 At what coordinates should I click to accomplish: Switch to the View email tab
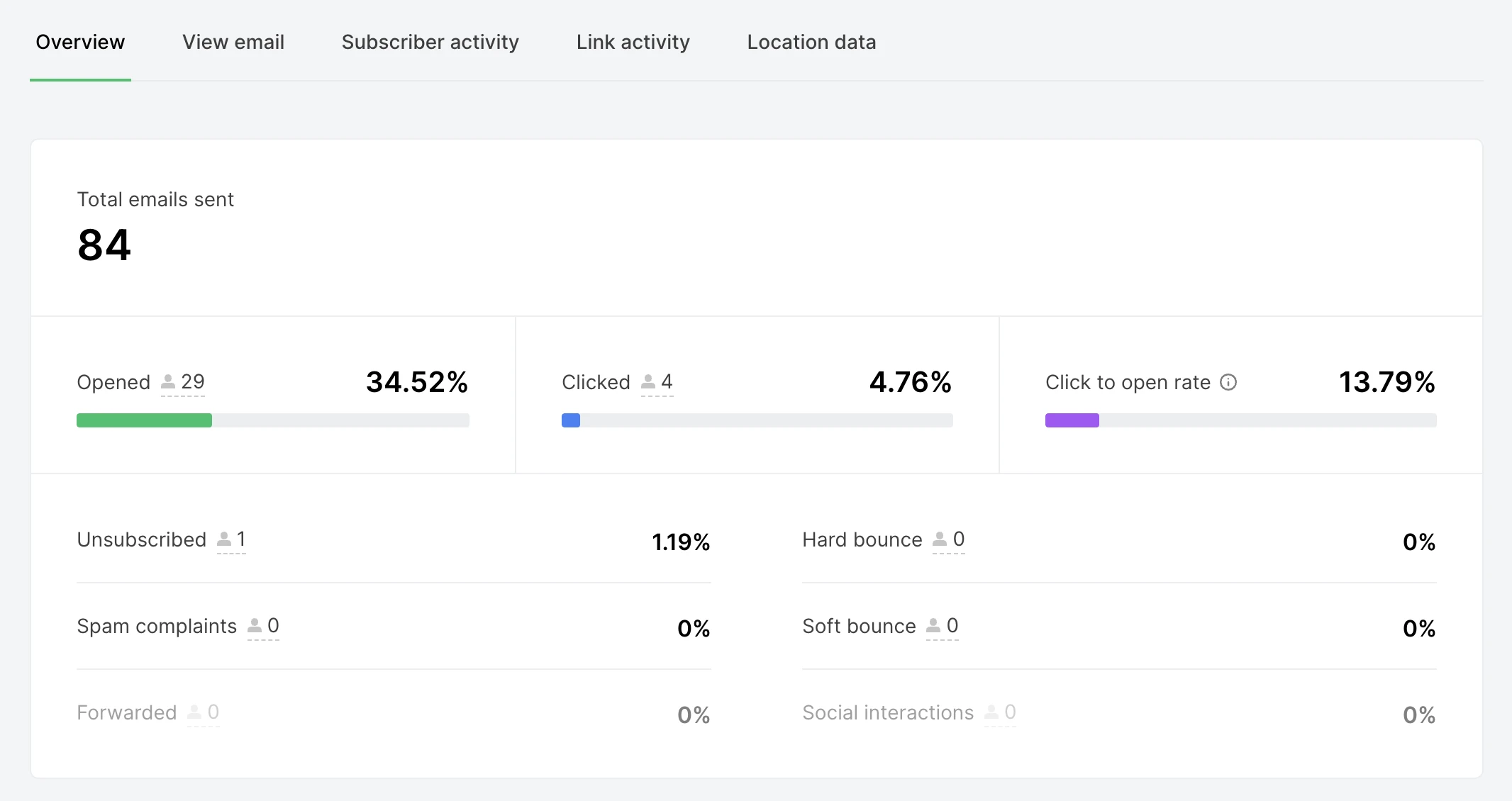point(233,43)
